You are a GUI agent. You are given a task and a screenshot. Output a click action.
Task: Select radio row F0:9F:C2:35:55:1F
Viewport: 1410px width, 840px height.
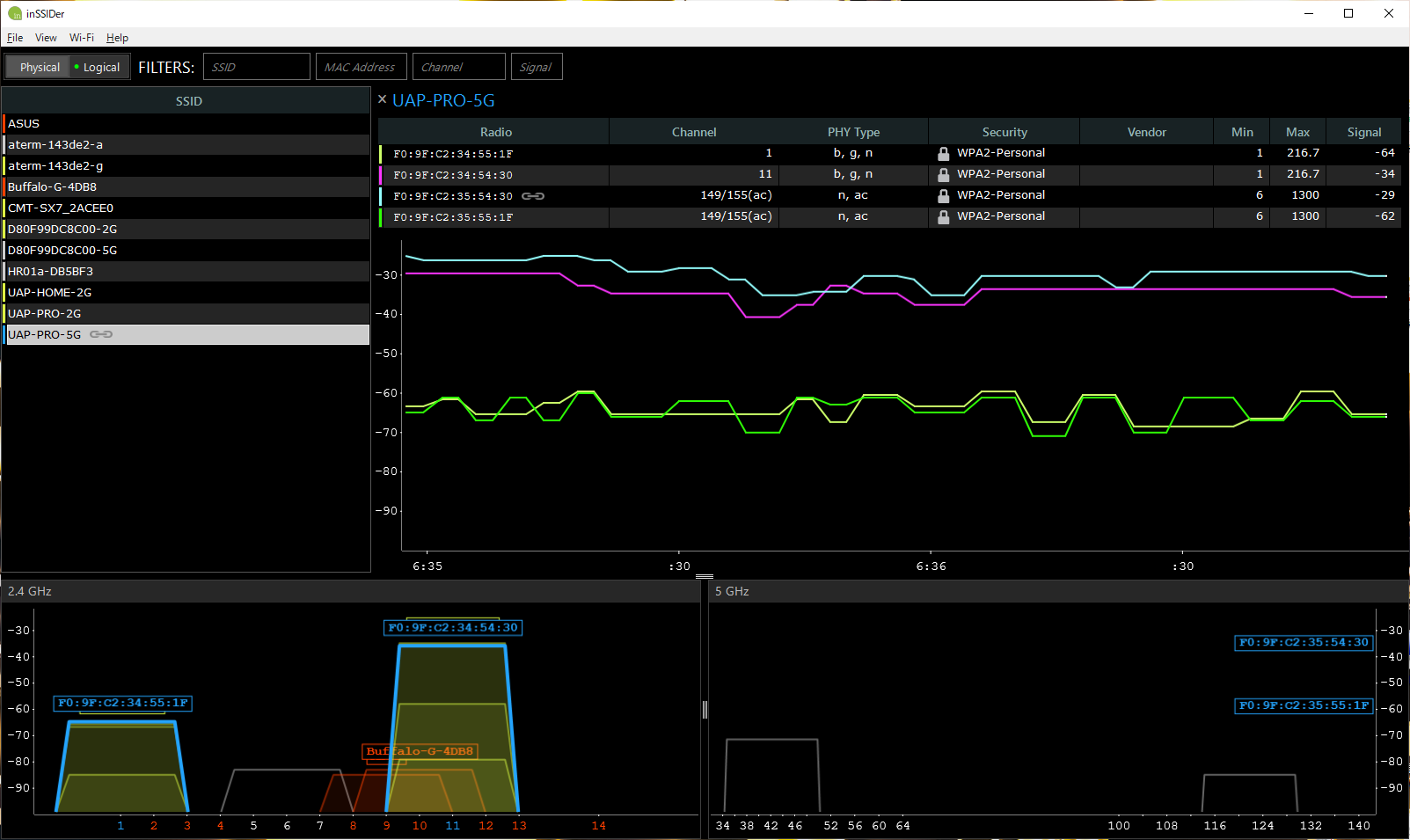[890, 217]
